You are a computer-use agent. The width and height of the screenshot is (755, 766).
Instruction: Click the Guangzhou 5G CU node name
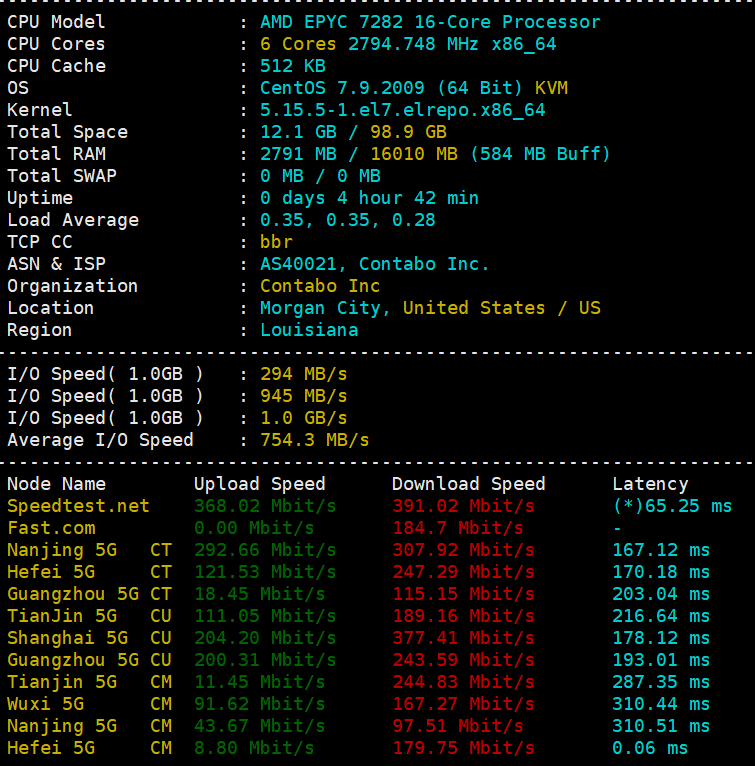pos(89,660)
